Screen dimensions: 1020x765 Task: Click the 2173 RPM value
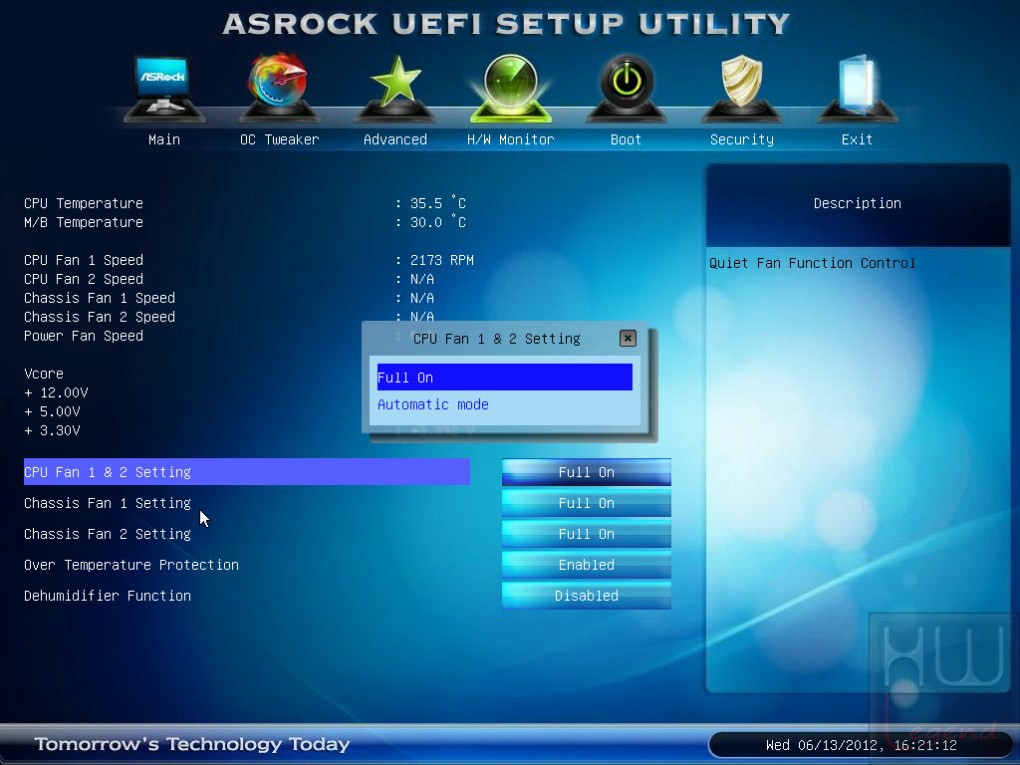coord(442,260)
